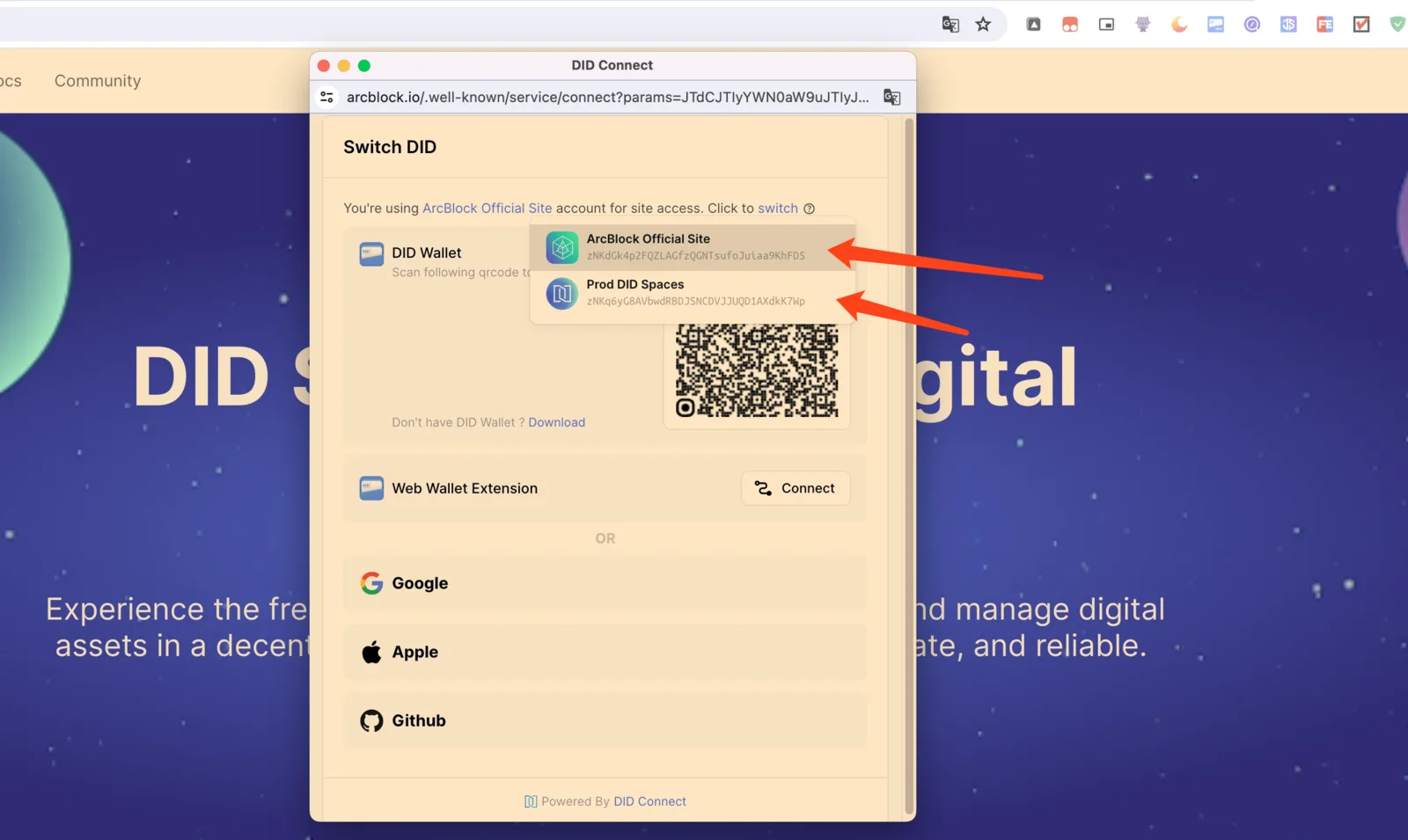The height and width of the screenshot is (840, 1408).
Task: Click the switch link to change account
Action: coord(778,208)
